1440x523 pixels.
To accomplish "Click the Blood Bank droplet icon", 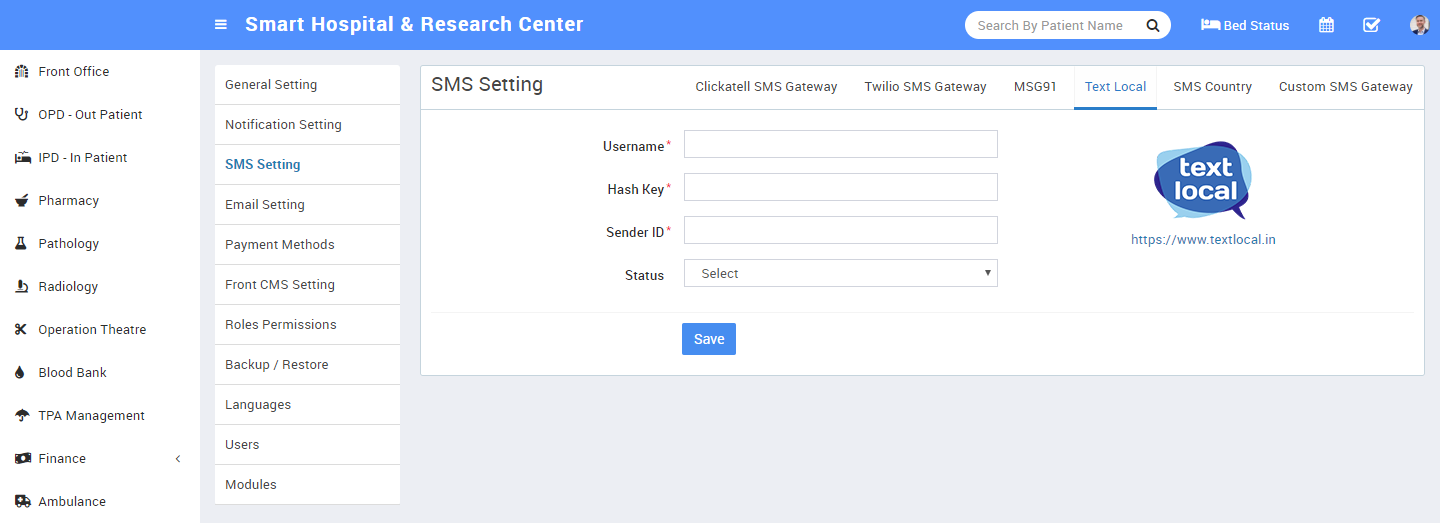I will (x=20, y=373).
